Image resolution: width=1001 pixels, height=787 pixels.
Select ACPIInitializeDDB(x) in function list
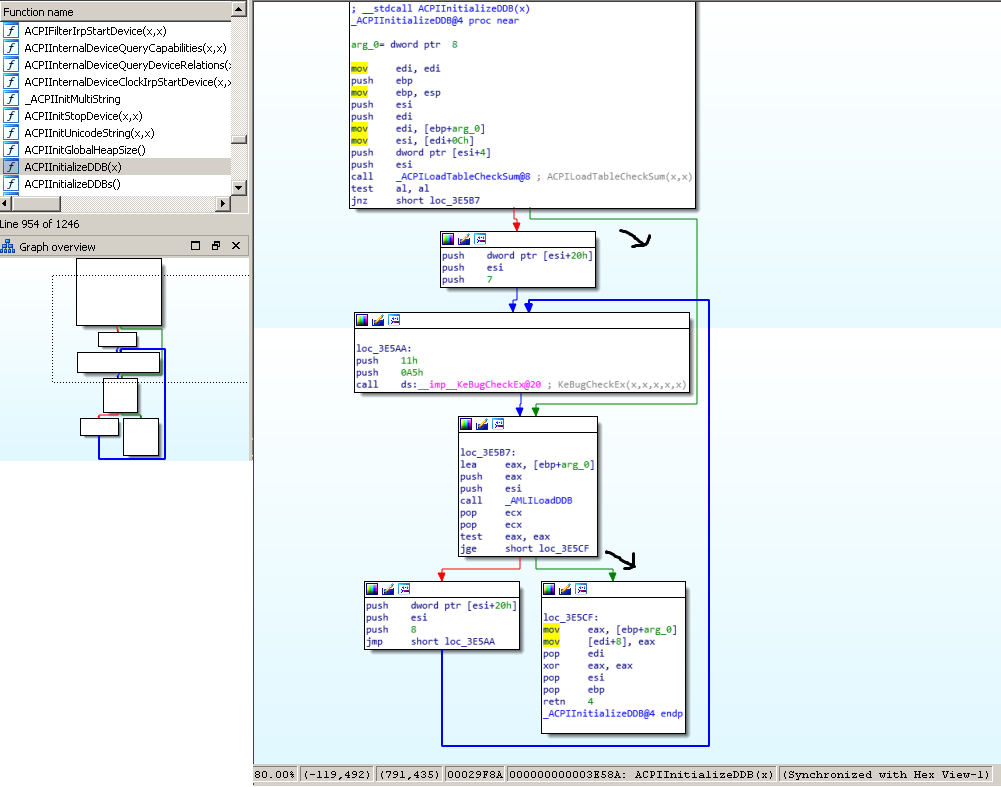(x=73, y=167)
